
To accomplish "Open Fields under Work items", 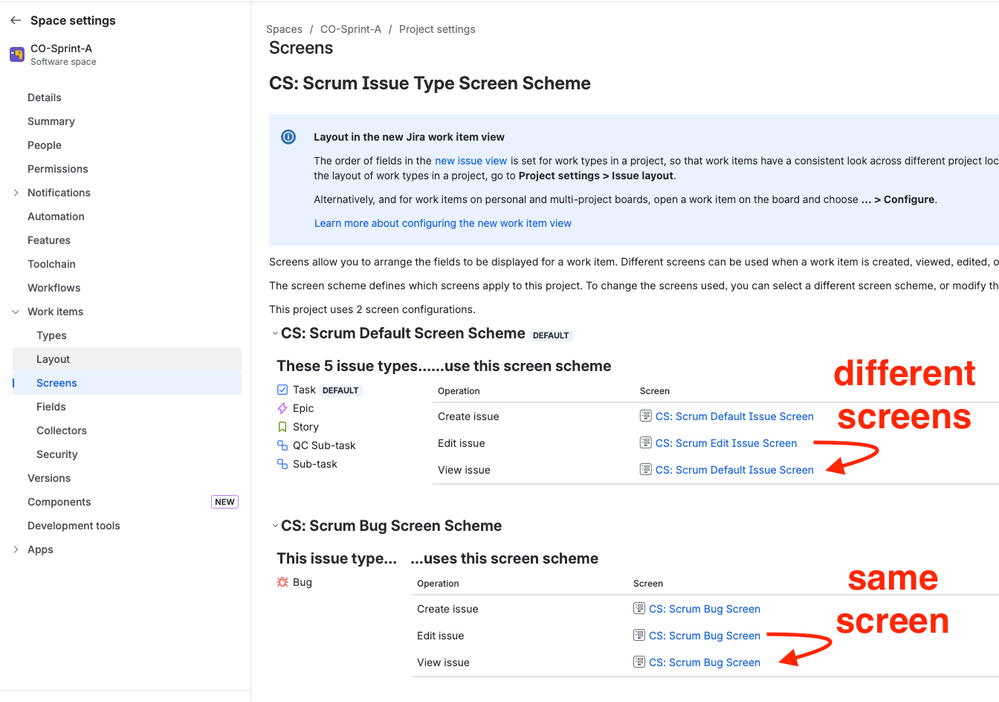I will [x=51, y=406].
